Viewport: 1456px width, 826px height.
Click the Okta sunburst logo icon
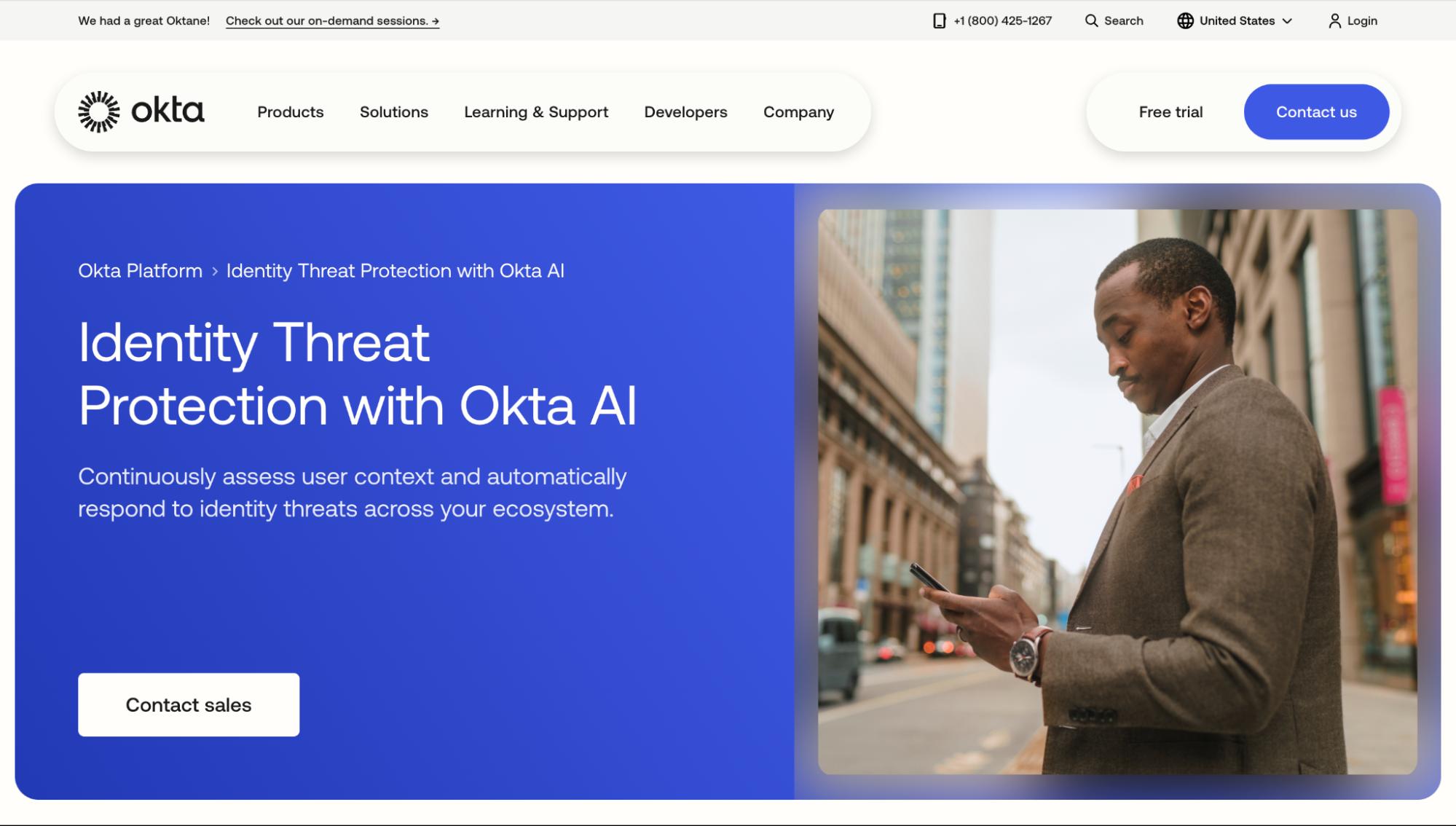tap(98, 112)
